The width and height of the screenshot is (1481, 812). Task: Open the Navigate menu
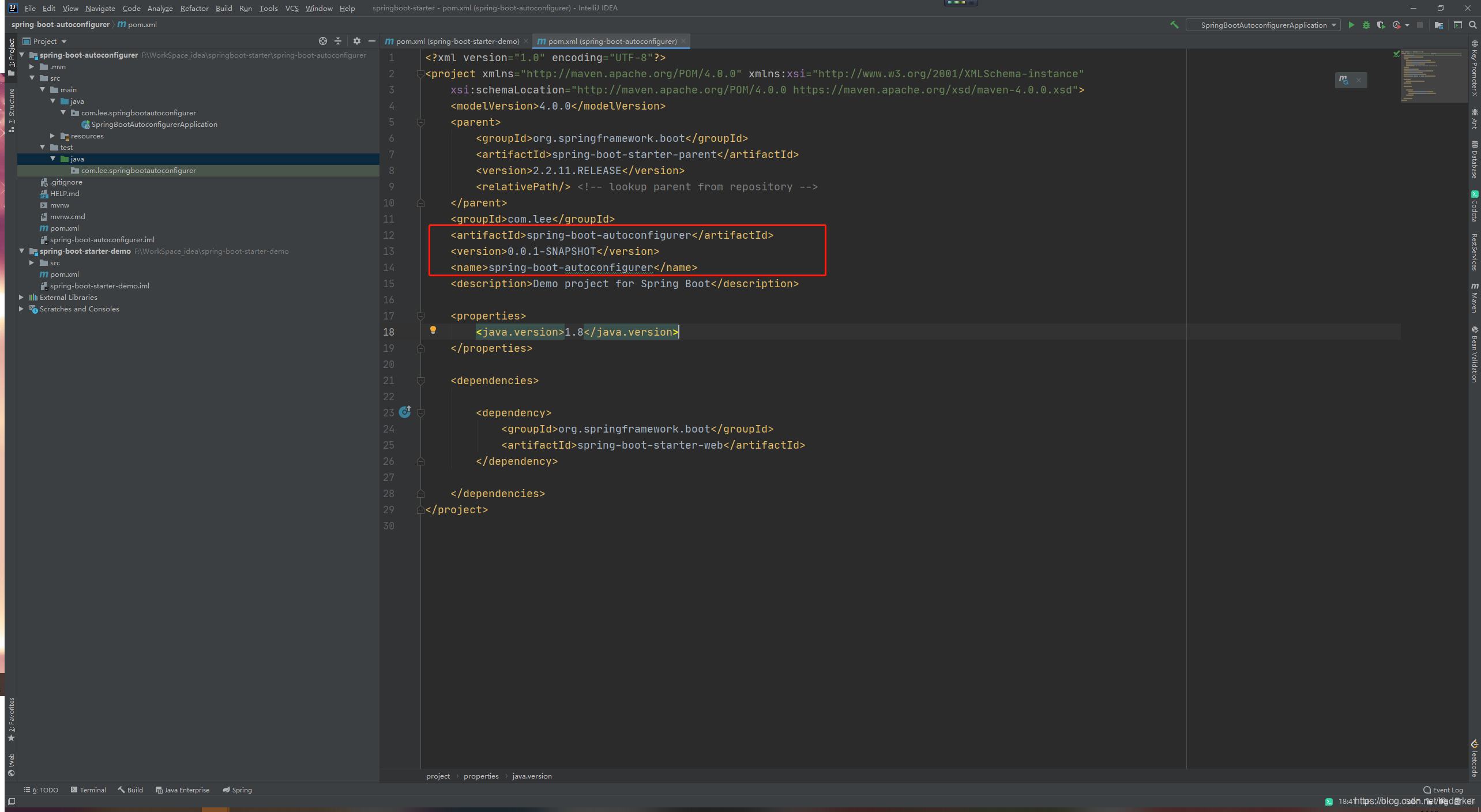click(x=100, y=8)
